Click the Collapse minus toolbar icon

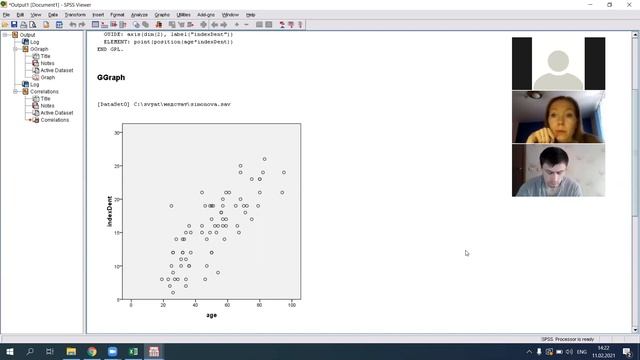pos(246,24)
